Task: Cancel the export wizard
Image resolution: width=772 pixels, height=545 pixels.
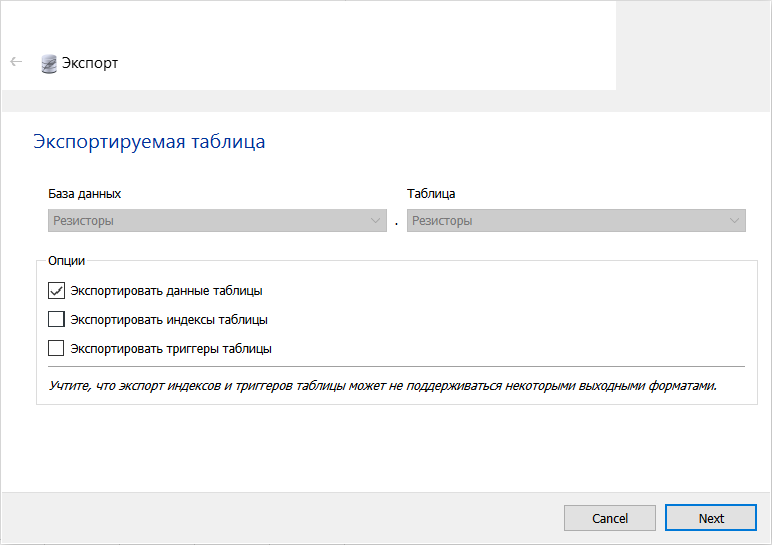Action: (609, 518)
